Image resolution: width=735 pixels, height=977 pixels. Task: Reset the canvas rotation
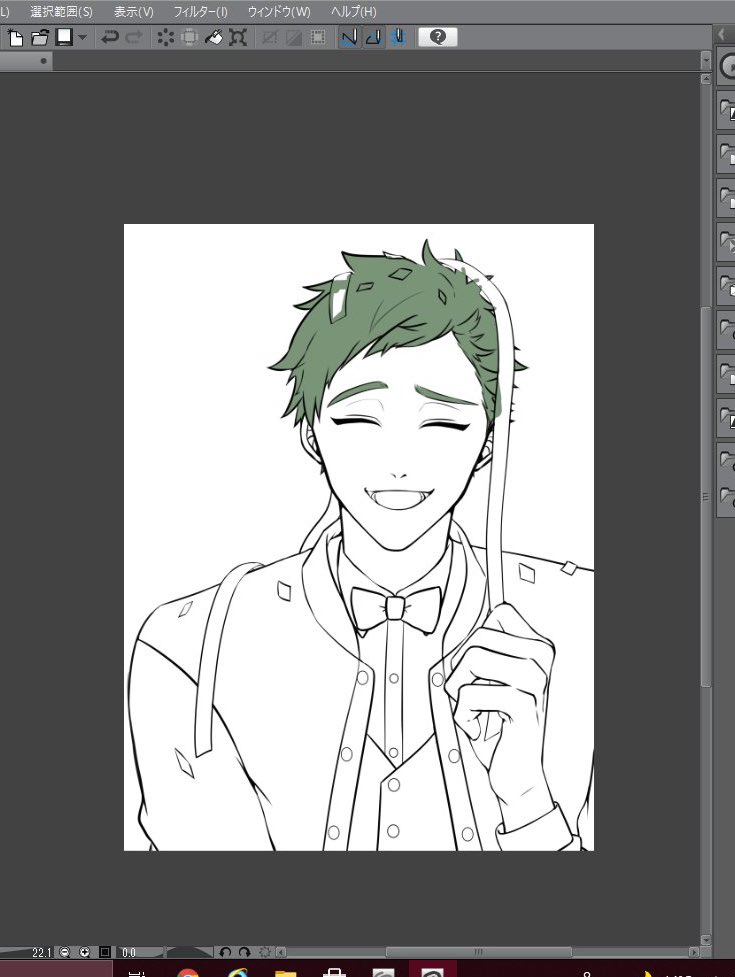265,952
